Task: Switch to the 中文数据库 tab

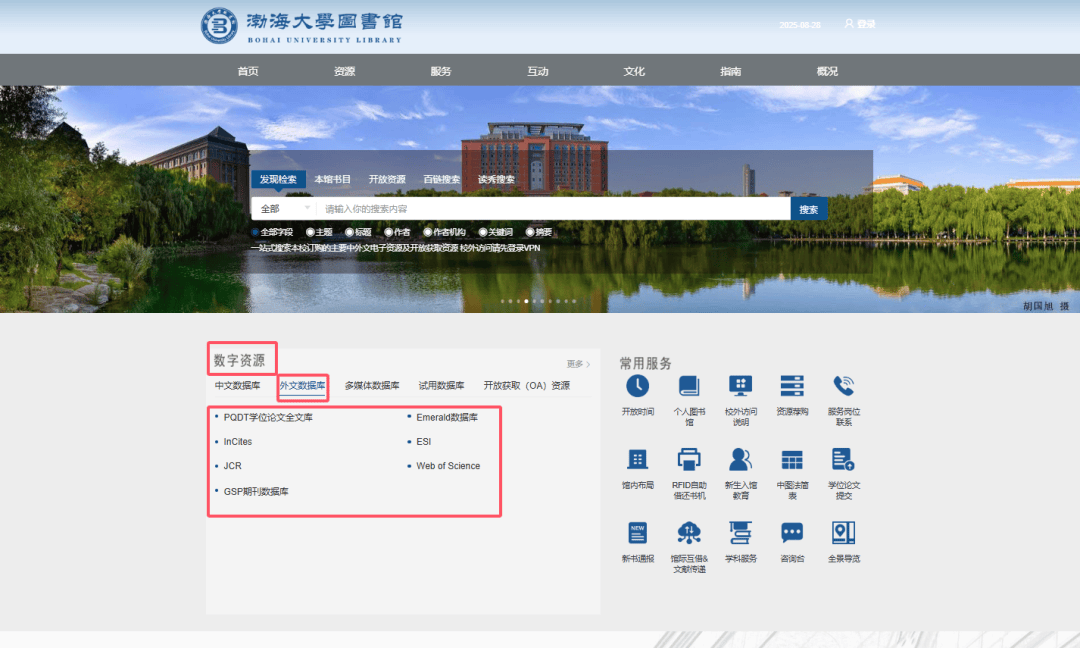Action: (237, 386)
